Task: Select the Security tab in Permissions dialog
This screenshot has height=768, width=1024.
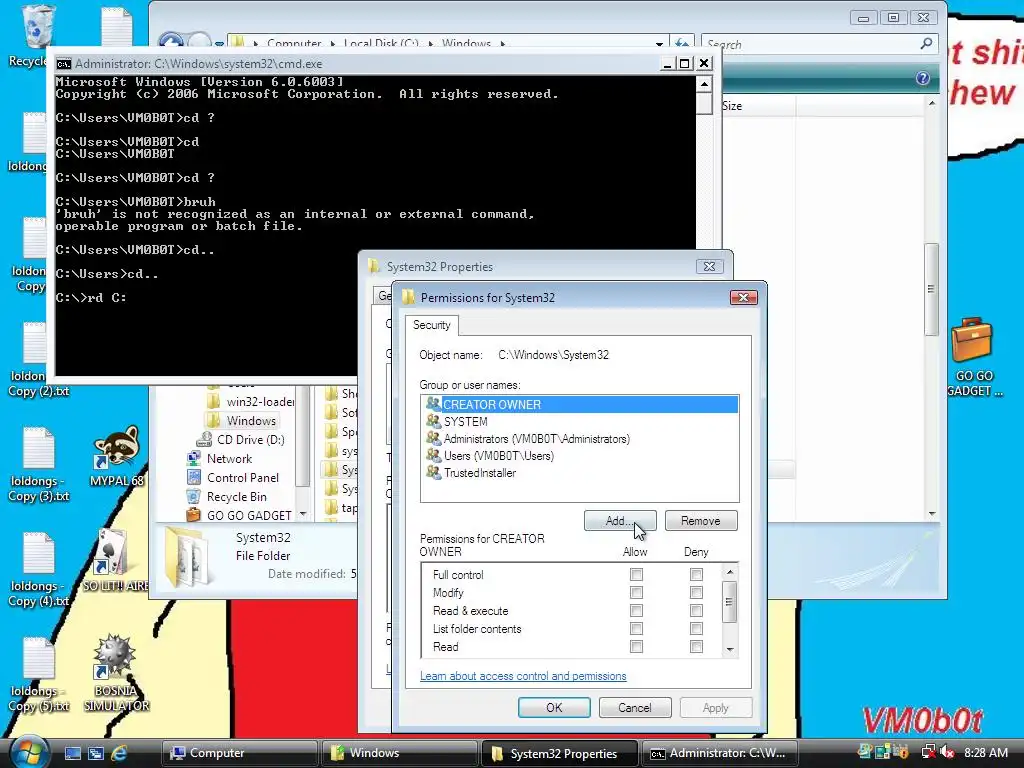Action: [432, 325]
